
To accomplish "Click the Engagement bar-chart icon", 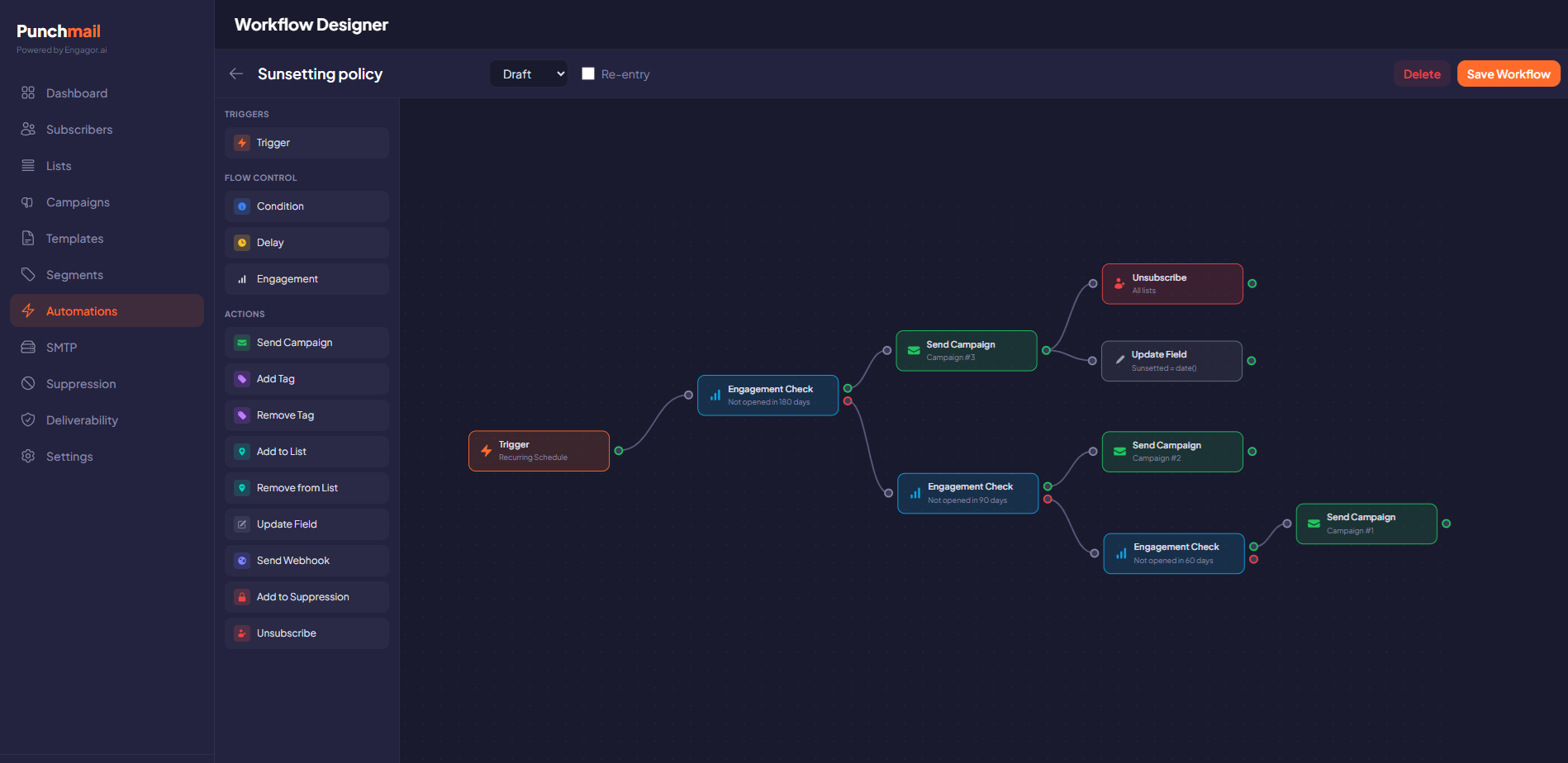I will [242, 278].
